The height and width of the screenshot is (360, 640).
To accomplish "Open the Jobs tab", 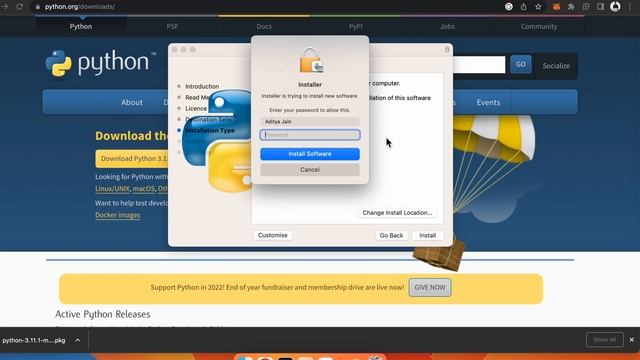I will coord(447,27).
